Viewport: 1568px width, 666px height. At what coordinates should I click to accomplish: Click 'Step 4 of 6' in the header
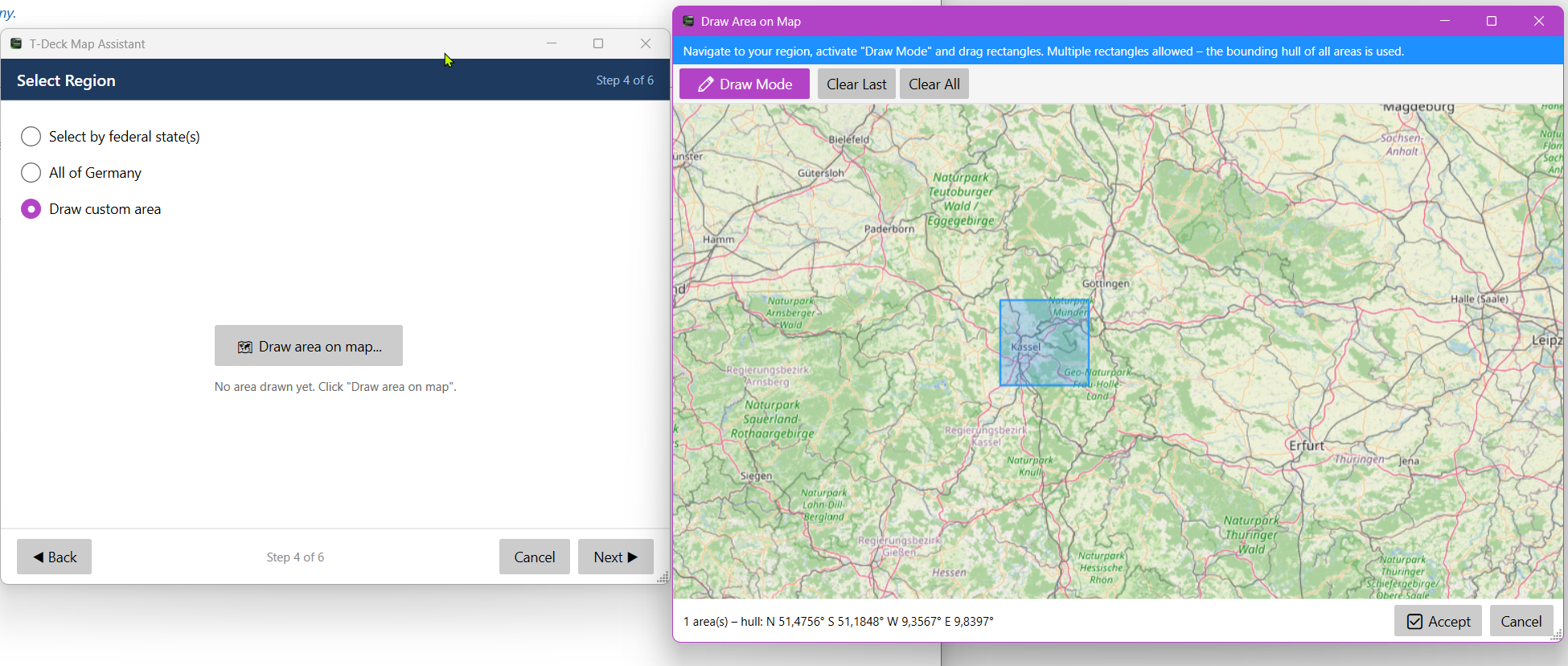pyautogui.click(x=625, y=80)
